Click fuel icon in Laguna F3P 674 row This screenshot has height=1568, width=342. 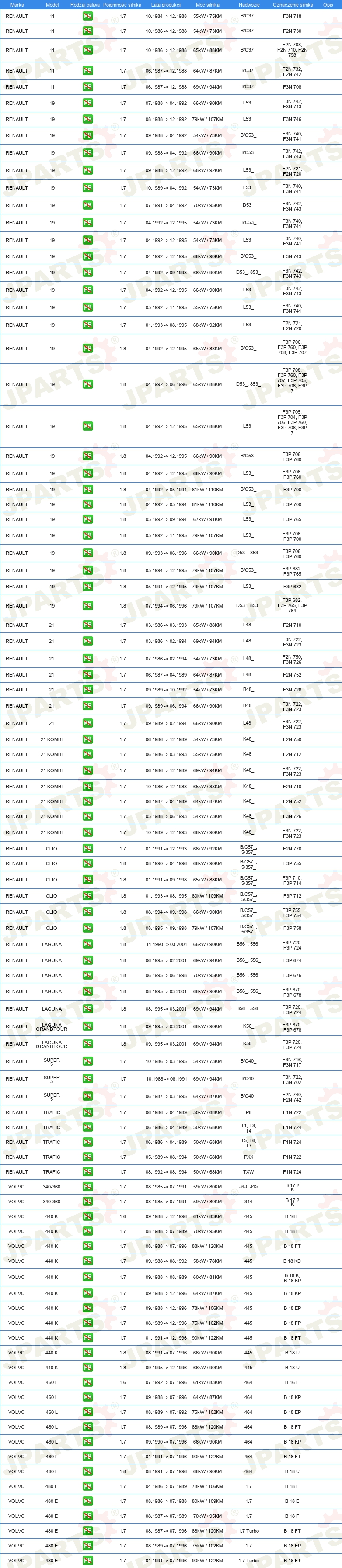tap(88, 960)
